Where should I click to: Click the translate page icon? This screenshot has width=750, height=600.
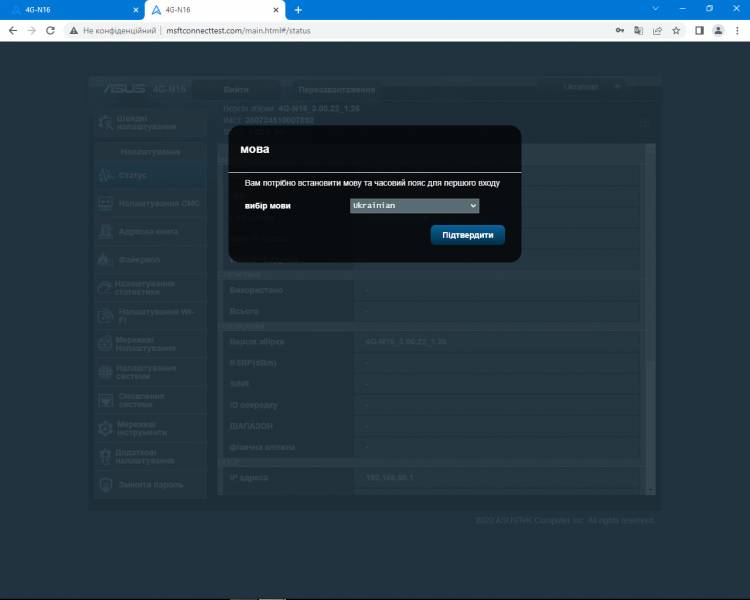pos(638,31)
